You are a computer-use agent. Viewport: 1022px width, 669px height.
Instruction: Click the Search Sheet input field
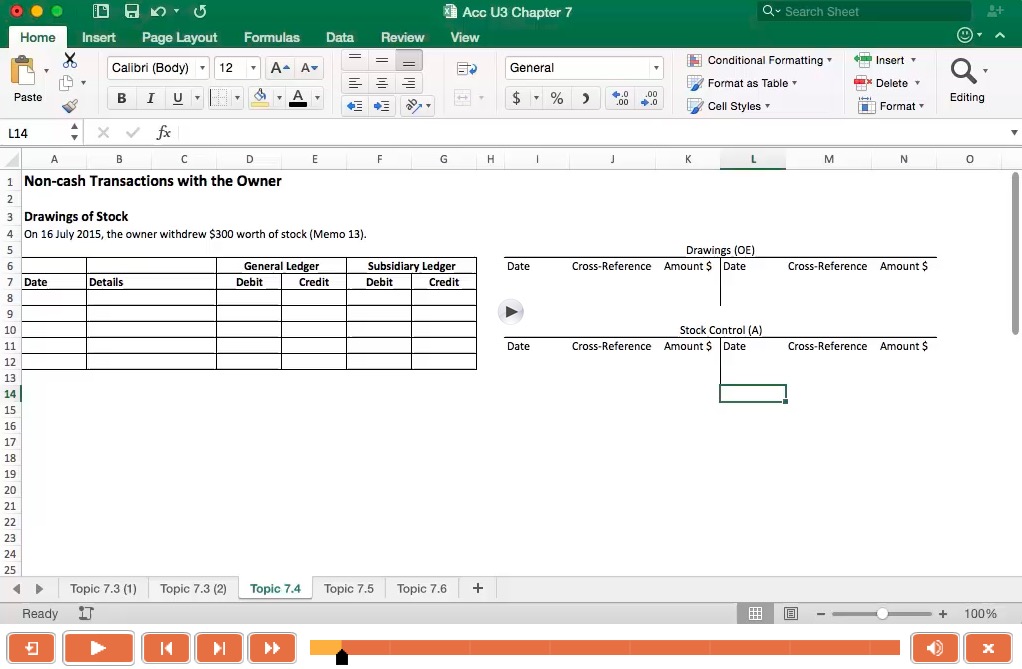(x=870, y=12)
